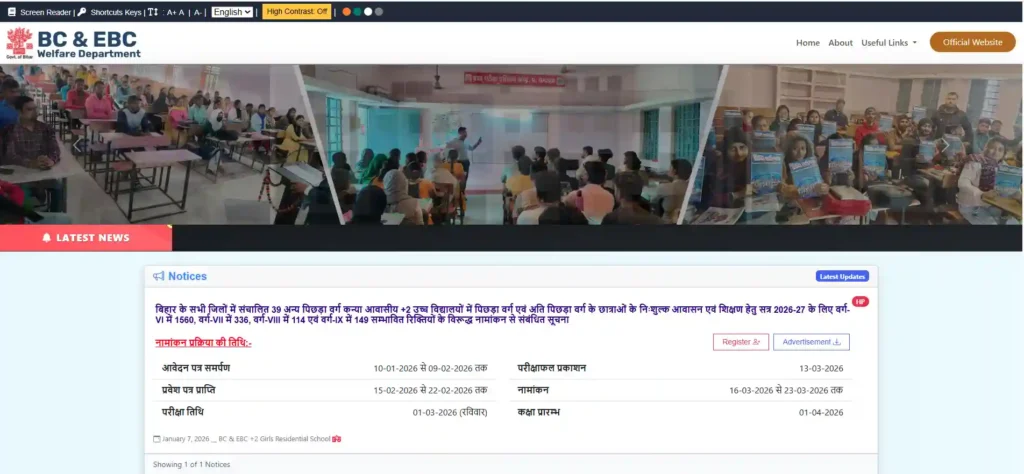Click the आवेदन पत्र समर्पण row label

pyautogui.click(x=196, y=368)
